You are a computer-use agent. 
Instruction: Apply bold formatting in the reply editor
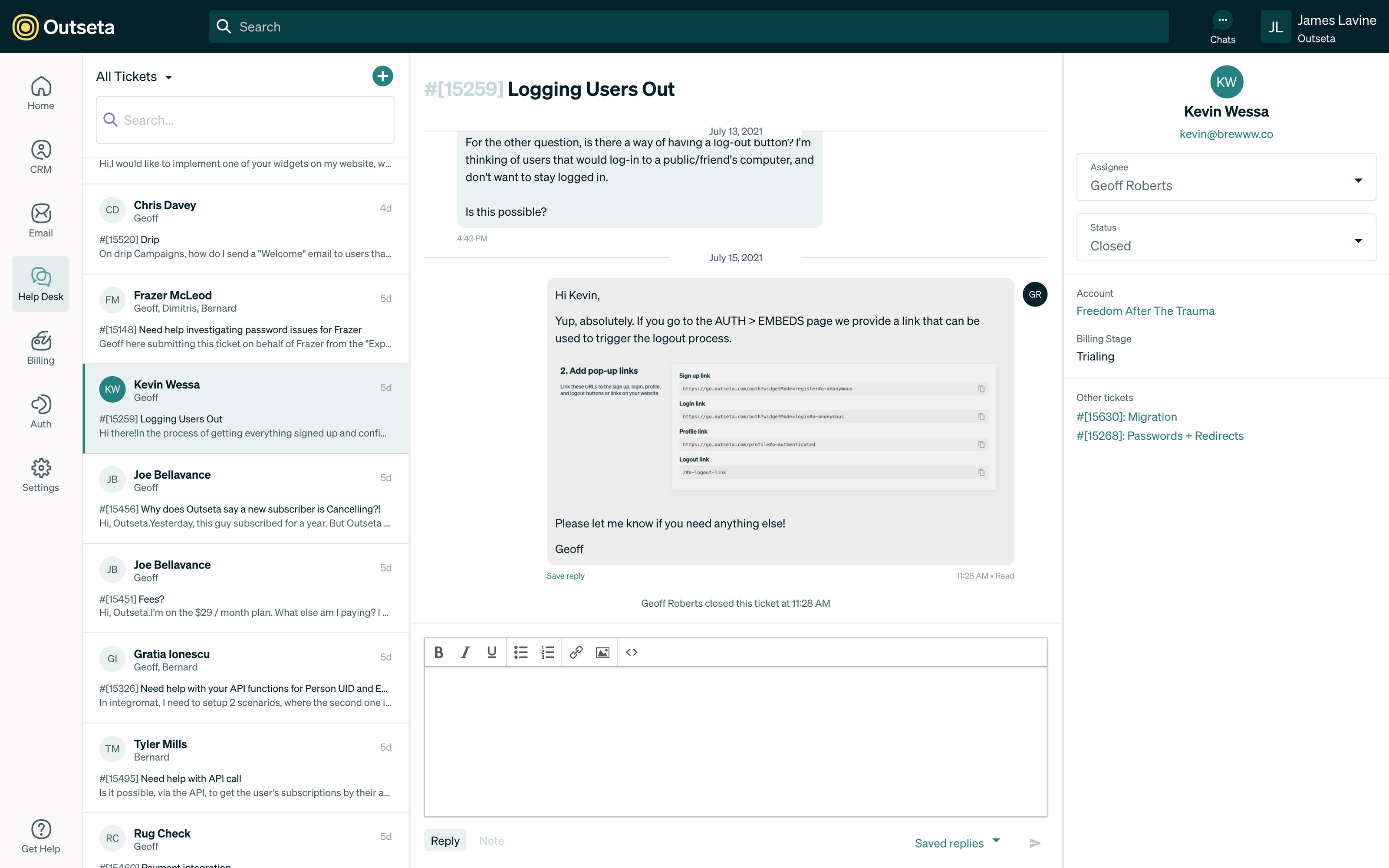pos(438,652)
